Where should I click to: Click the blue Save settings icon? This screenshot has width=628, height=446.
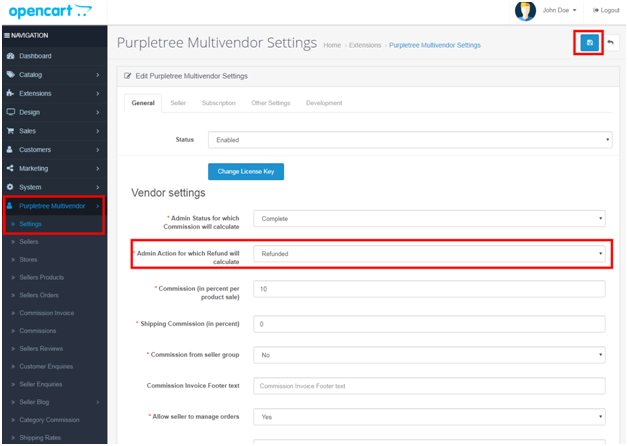pyautogui.click(x=589, y=42)
